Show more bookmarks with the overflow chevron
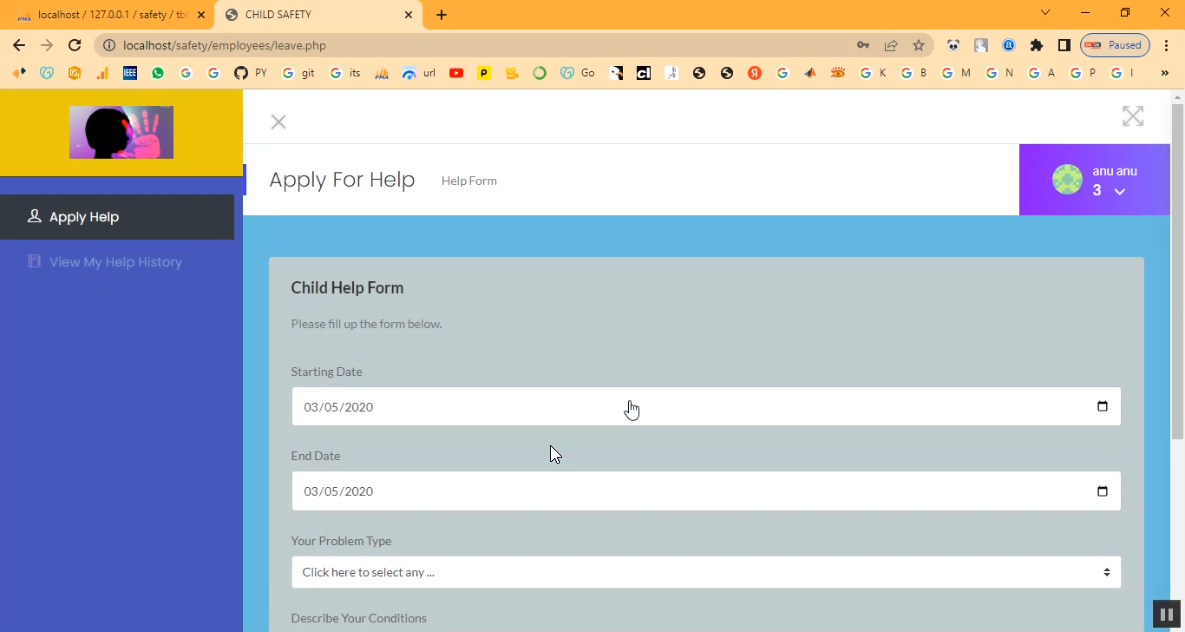 pos(1164,73)
